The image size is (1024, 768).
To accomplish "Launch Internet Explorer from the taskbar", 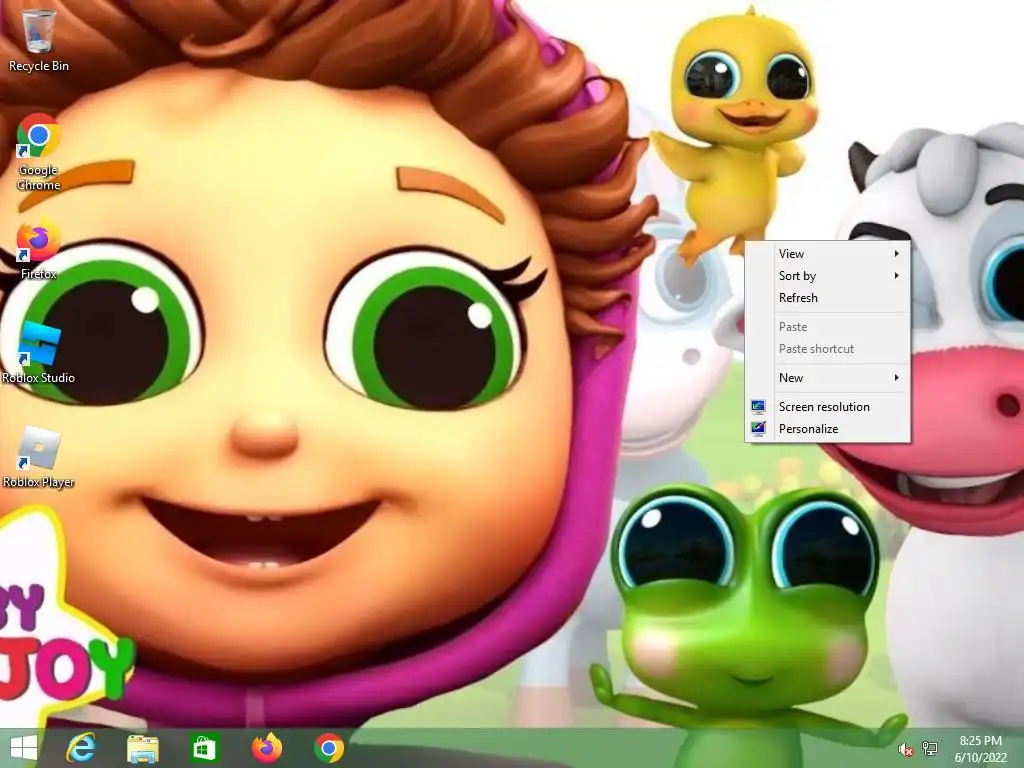I will point(81,748).
